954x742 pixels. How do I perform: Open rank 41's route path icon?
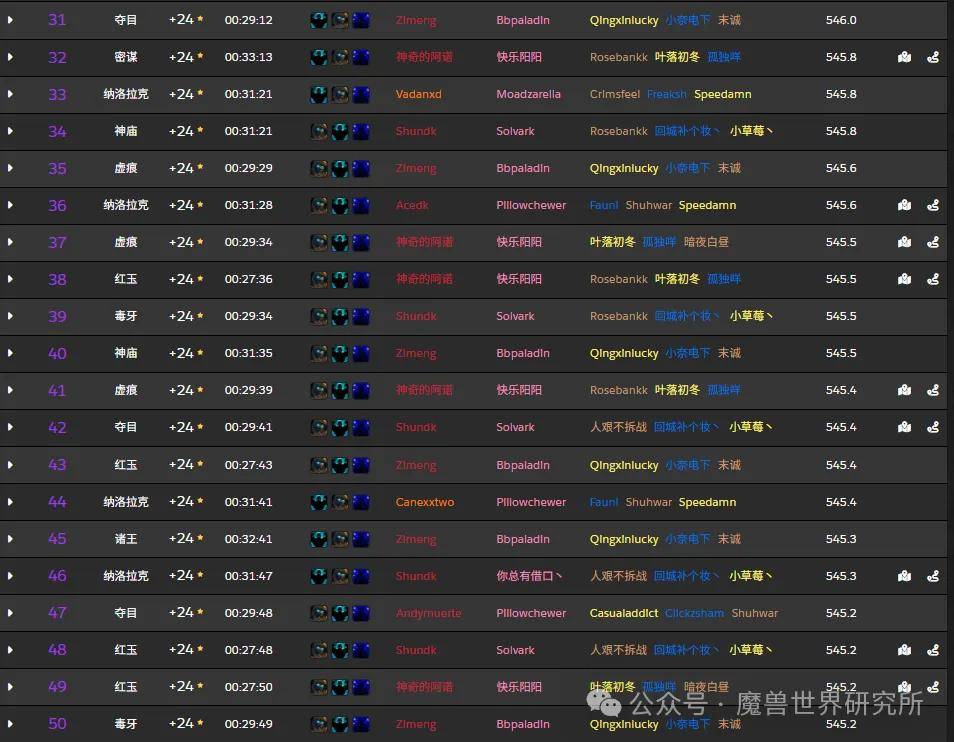[x=933, y=390]
